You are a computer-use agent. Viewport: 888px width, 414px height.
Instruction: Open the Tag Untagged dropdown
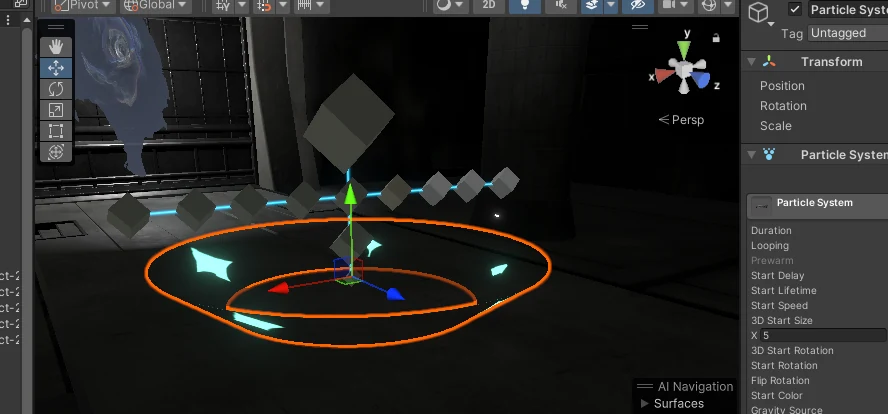coord(848,33)
